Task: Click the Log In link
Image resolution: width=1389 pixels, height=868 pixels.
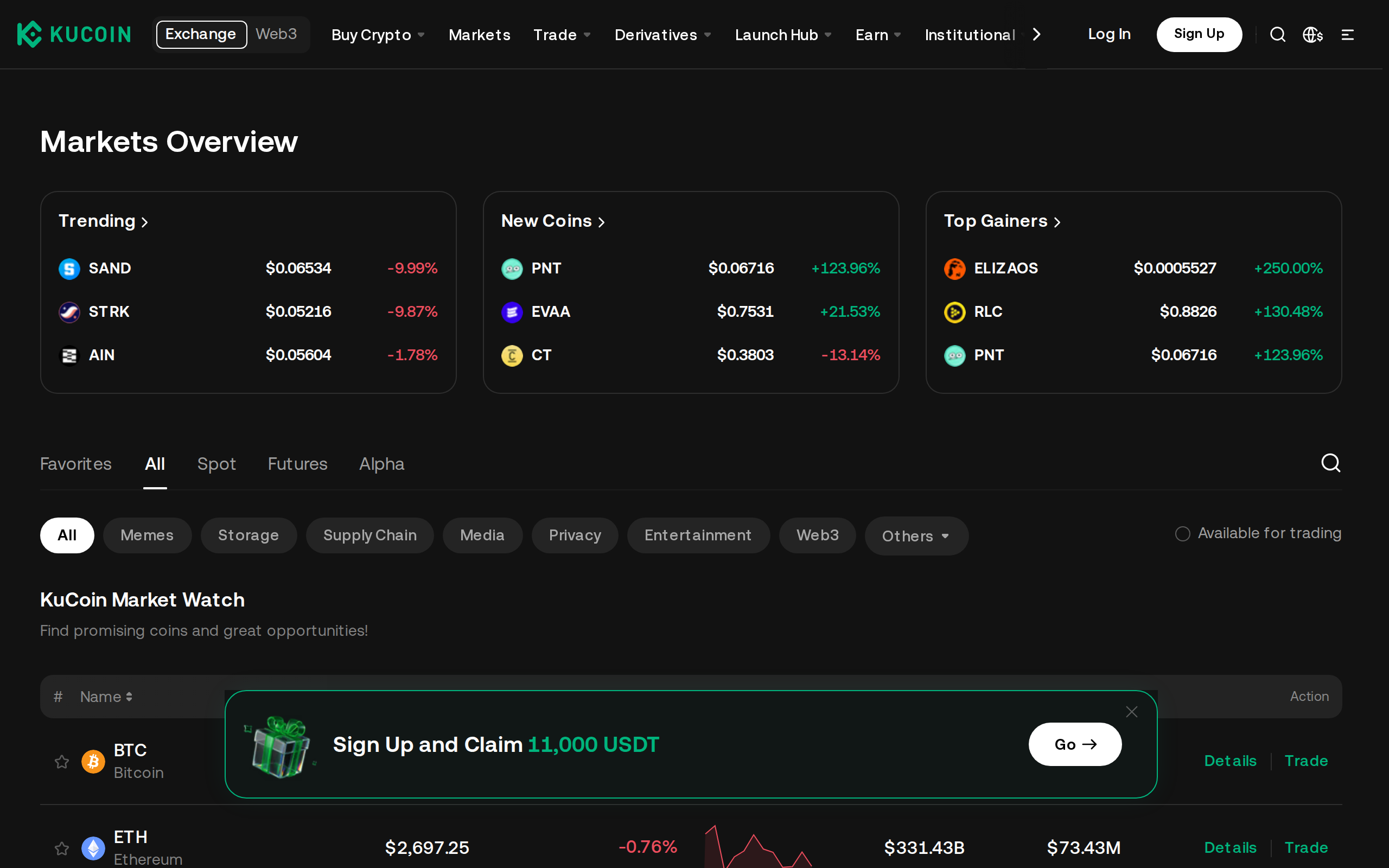Action: (x=1109, y=34)
